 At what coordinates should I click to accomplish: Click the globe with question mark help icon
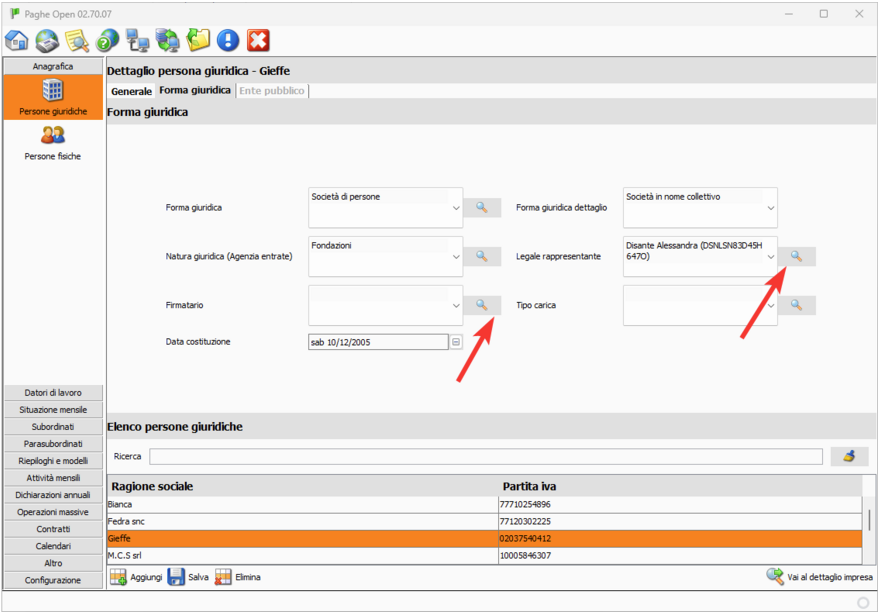(107, 40)
